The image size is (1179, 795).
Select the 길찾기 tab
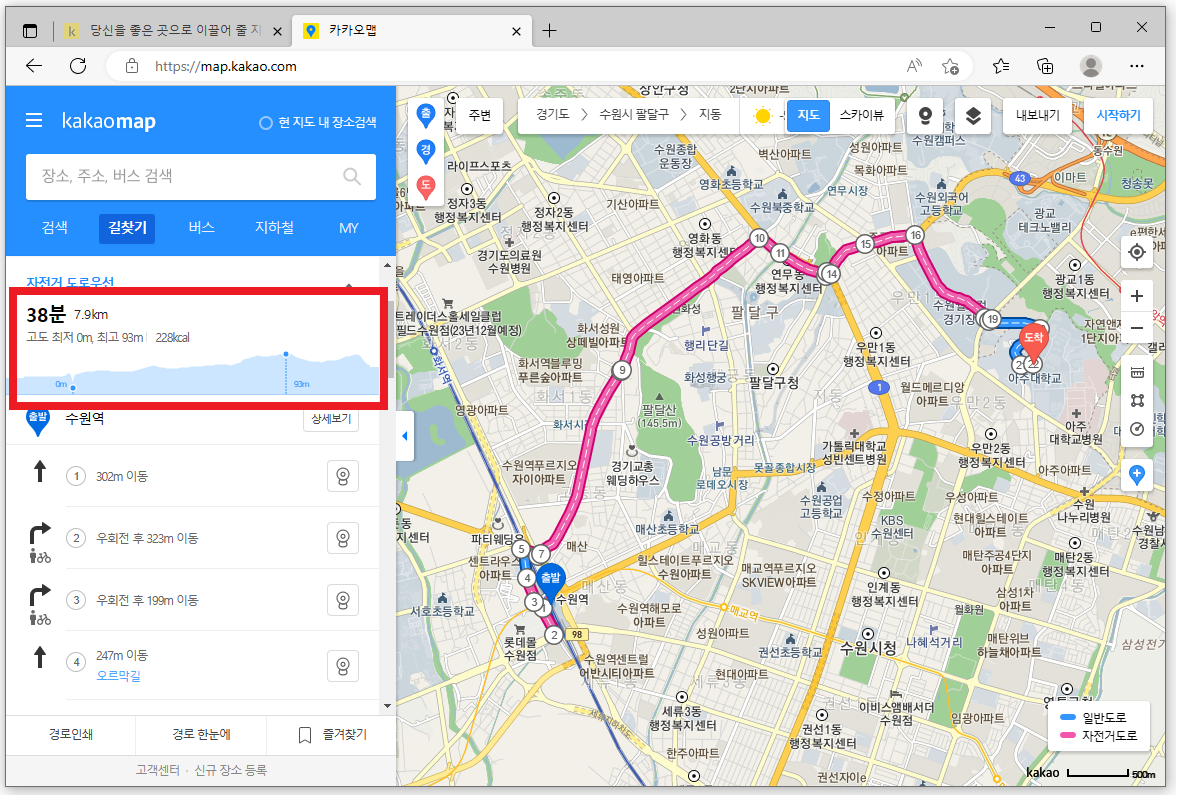(127, 228)
